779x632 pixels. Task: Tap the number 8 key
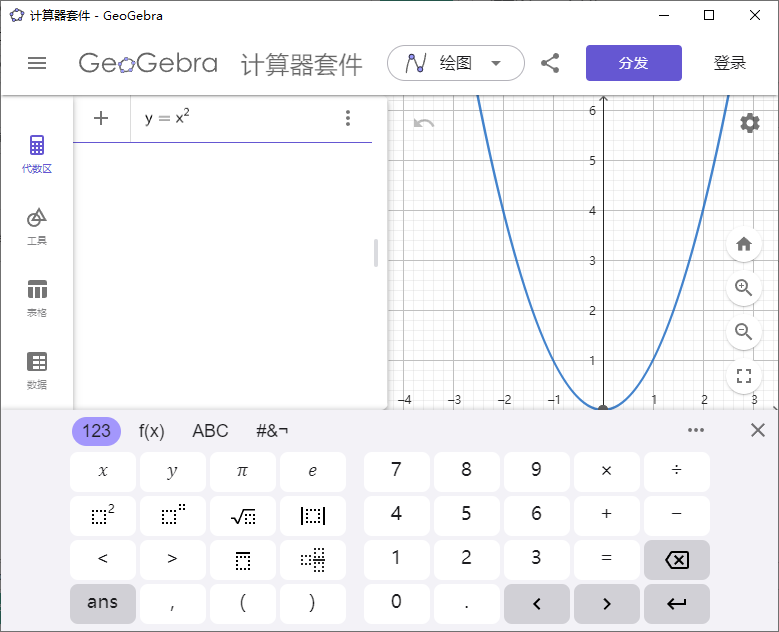coord(467,472)
